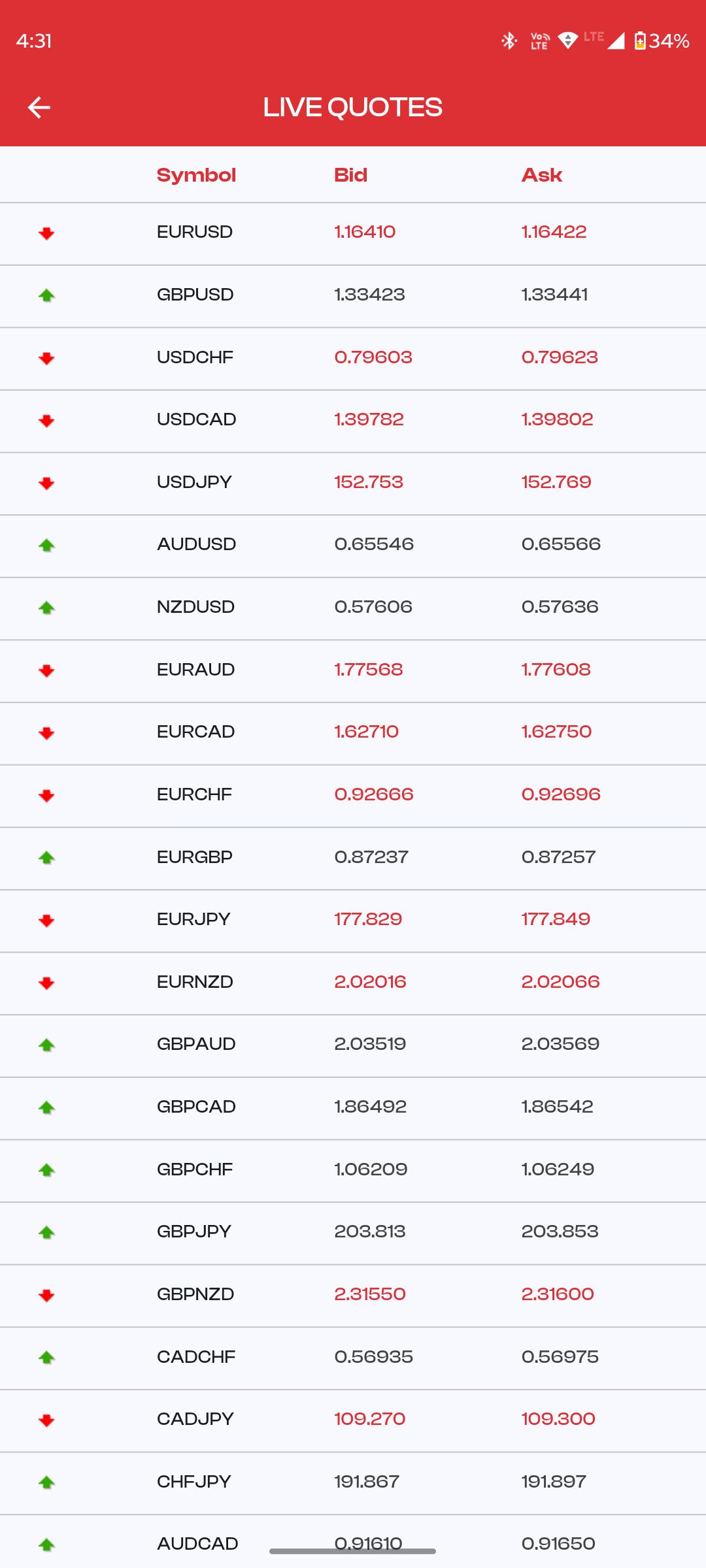Tap the USDCAD ask price 1.39802
The height and width of the screenshot is (1568, 706).
pos(557,419)
